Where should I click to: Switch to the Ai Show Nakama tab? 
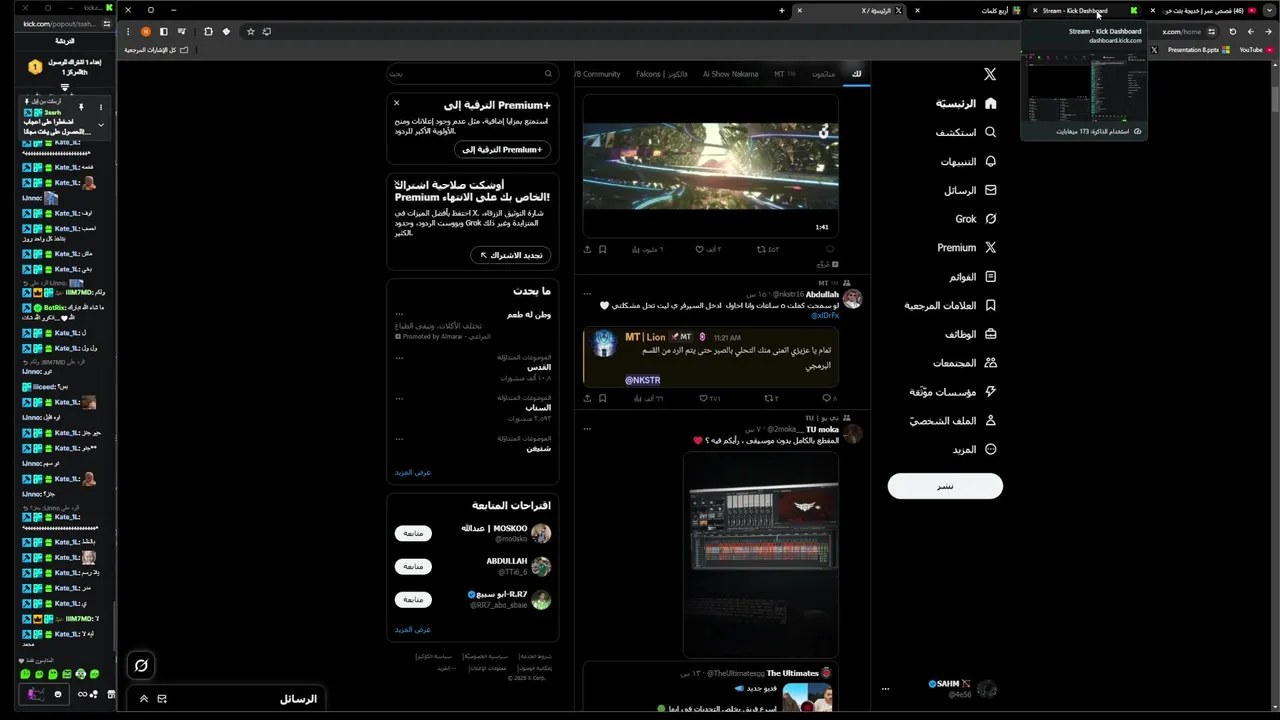(x=730, y=74)
